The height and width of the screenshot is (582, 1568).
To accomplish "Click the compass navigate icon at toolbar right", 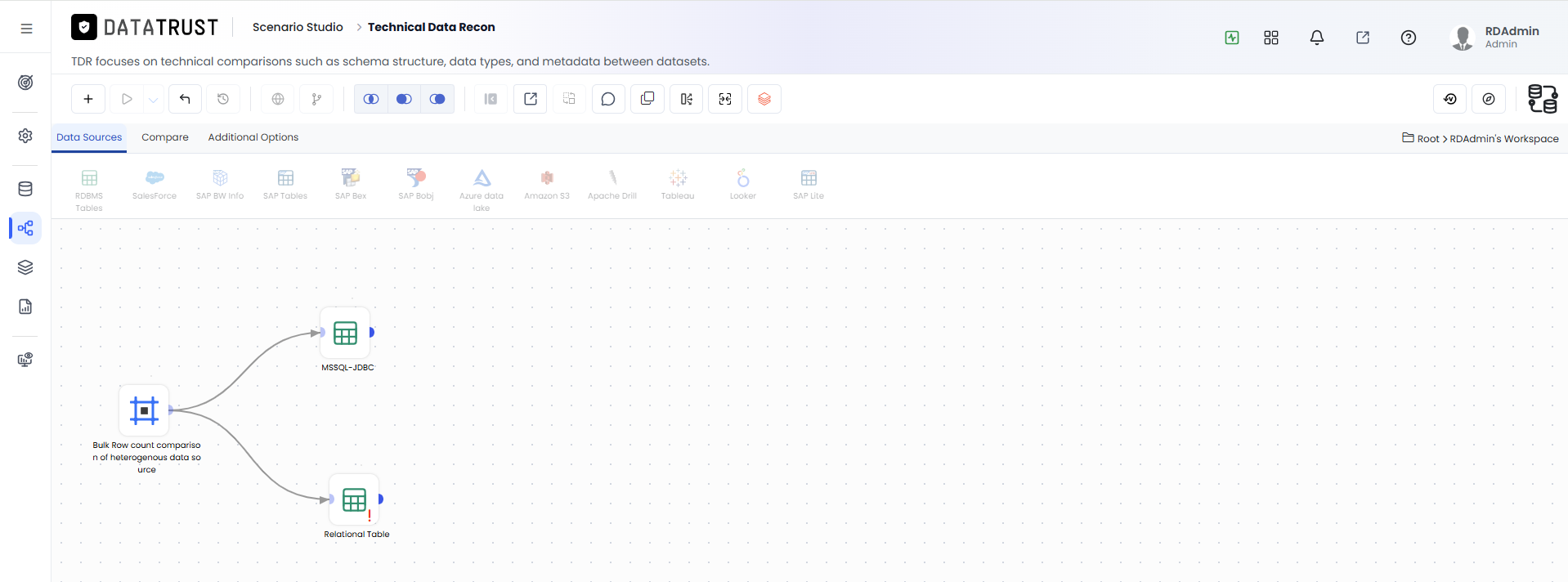I will 1489,99.
